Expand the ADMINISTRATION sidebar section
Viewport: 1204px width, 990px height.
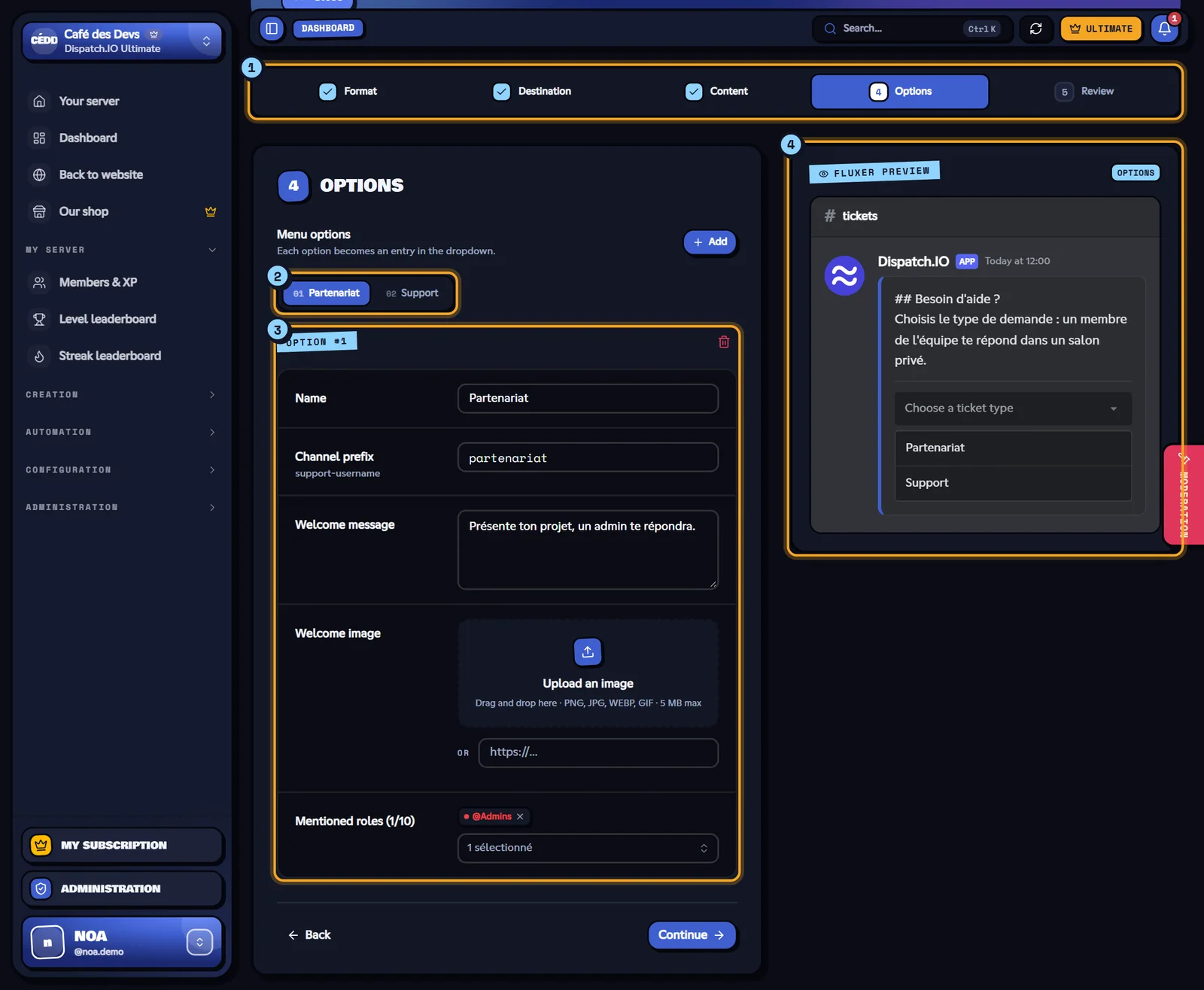coord(120,508)
